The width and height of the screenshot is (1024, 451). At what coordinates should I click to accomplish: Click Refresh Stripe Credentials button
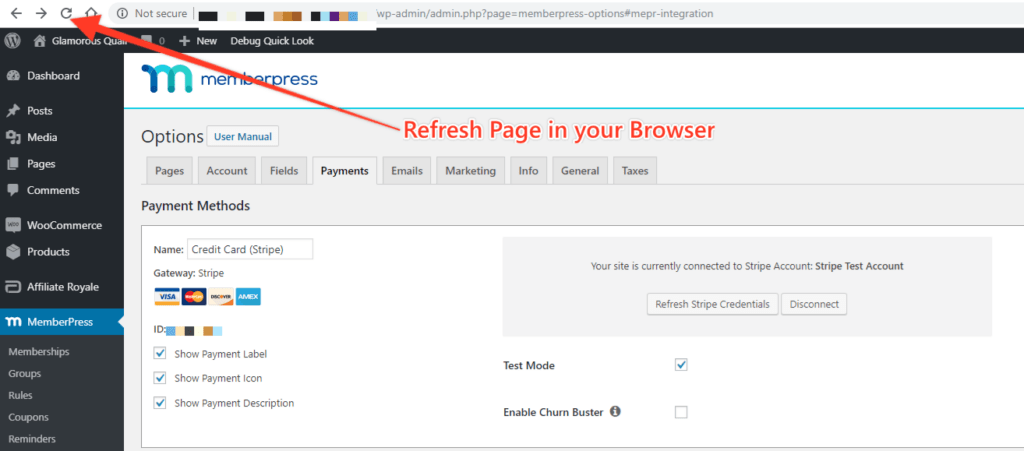click(x=712, y=304)
